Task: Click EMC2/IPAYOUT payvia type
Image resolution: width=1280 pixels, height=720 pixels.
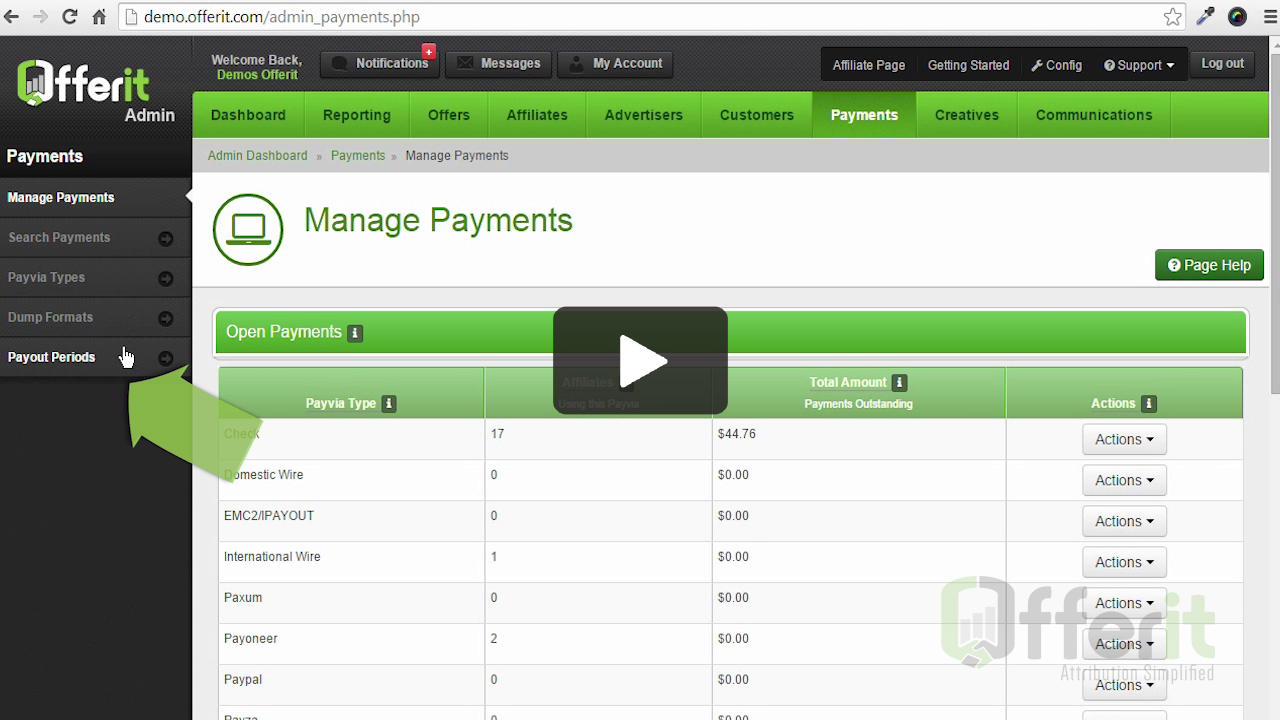Action: (269, 516)
